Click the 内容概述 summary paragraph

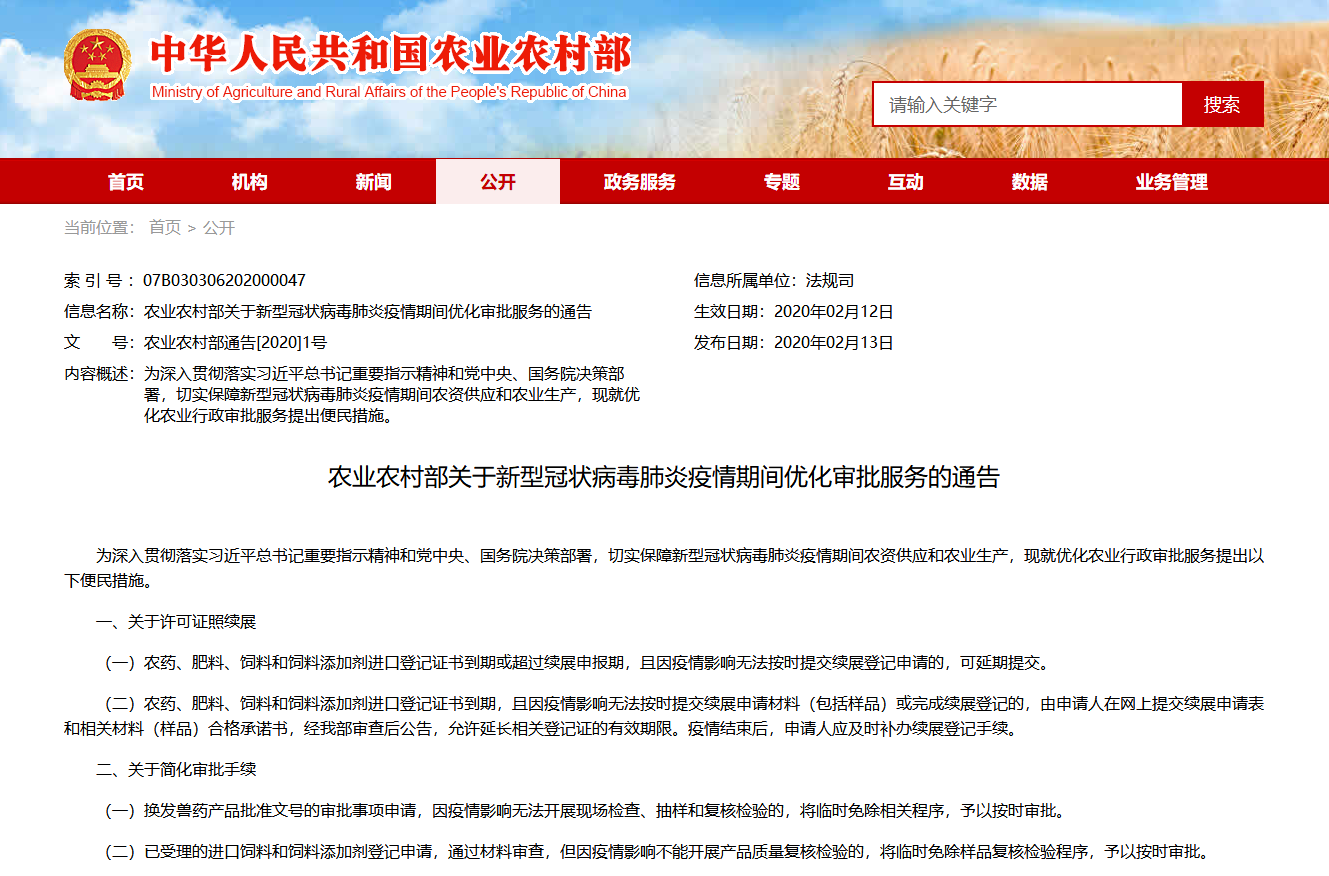tap(392, 394)
